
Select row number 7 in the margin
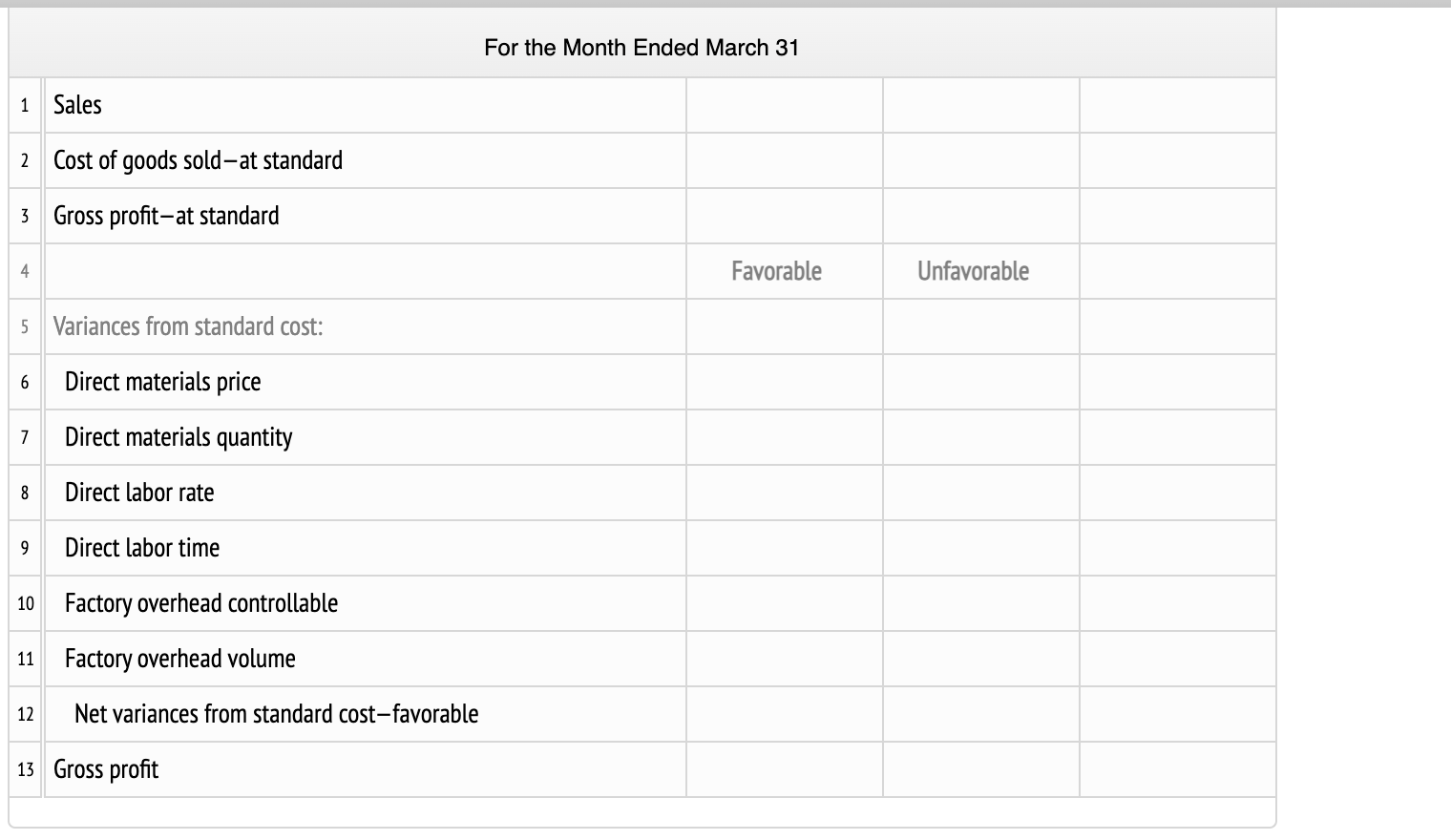click(24, 437)
